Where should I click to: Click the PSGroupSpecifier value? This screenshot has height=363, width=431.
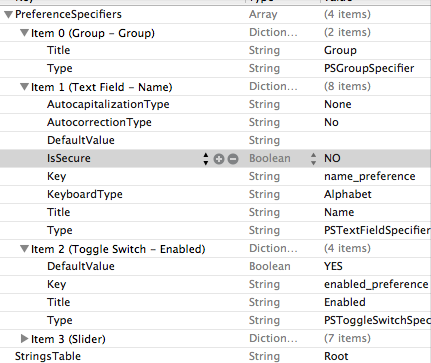(369, 68)
